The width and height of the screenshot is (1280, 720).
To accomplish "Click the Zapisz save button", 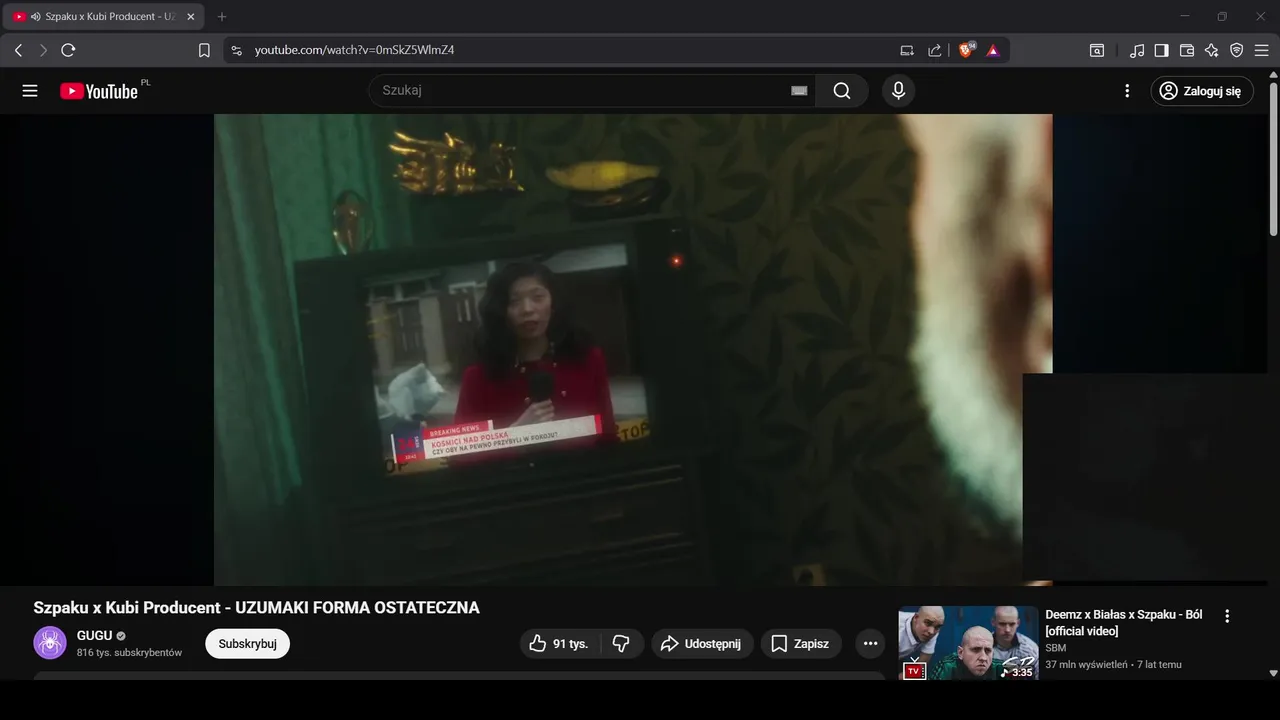I will coord(801,644).
